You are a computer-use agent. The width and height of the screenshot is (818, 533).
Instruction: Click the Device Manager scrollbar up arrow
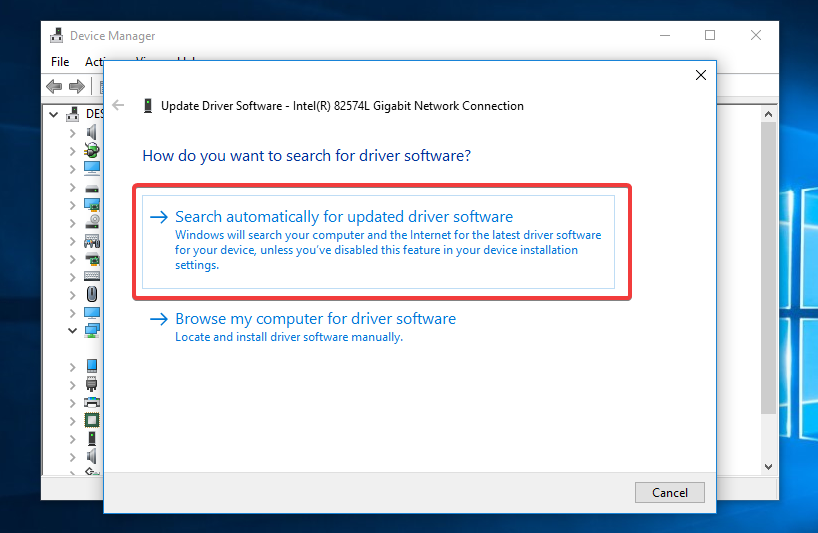(x=768, y=114)
